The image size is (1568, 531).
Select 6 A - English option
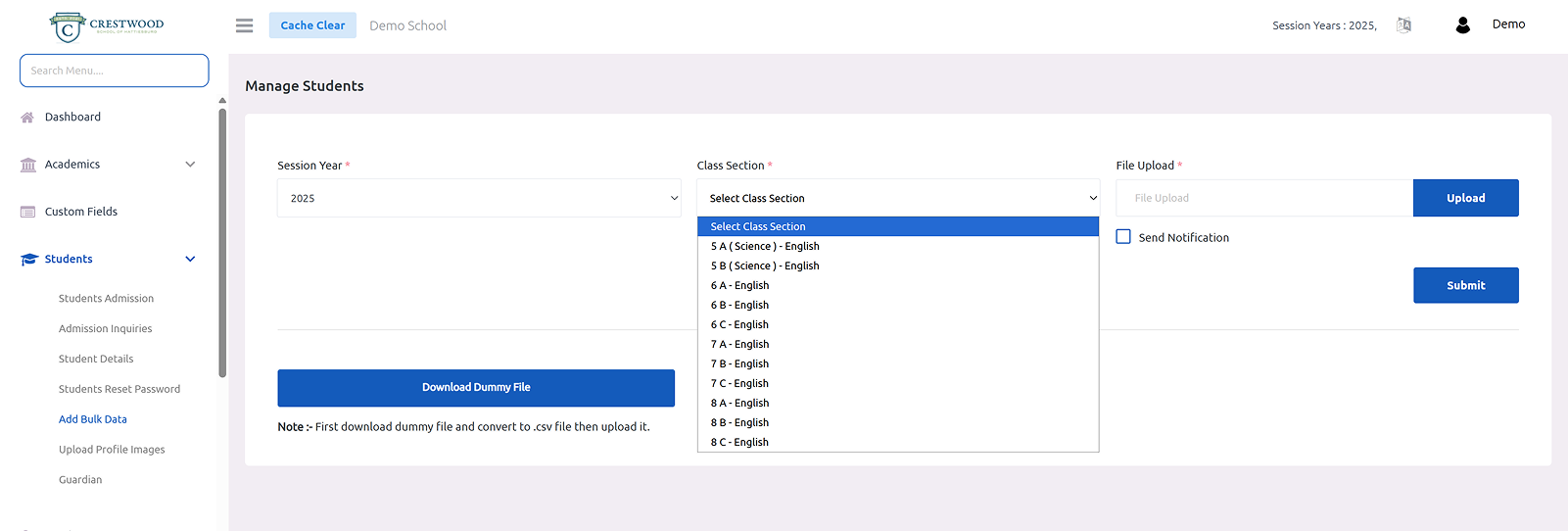pos(739,285)
